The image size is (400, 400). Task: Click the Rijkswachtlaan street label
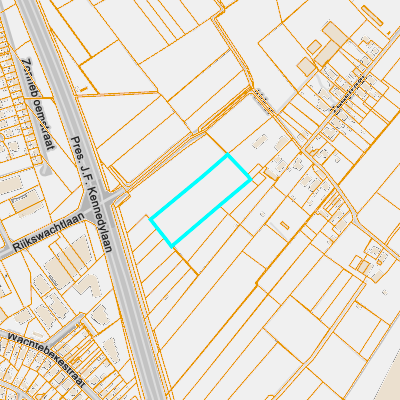pos(49,233)
